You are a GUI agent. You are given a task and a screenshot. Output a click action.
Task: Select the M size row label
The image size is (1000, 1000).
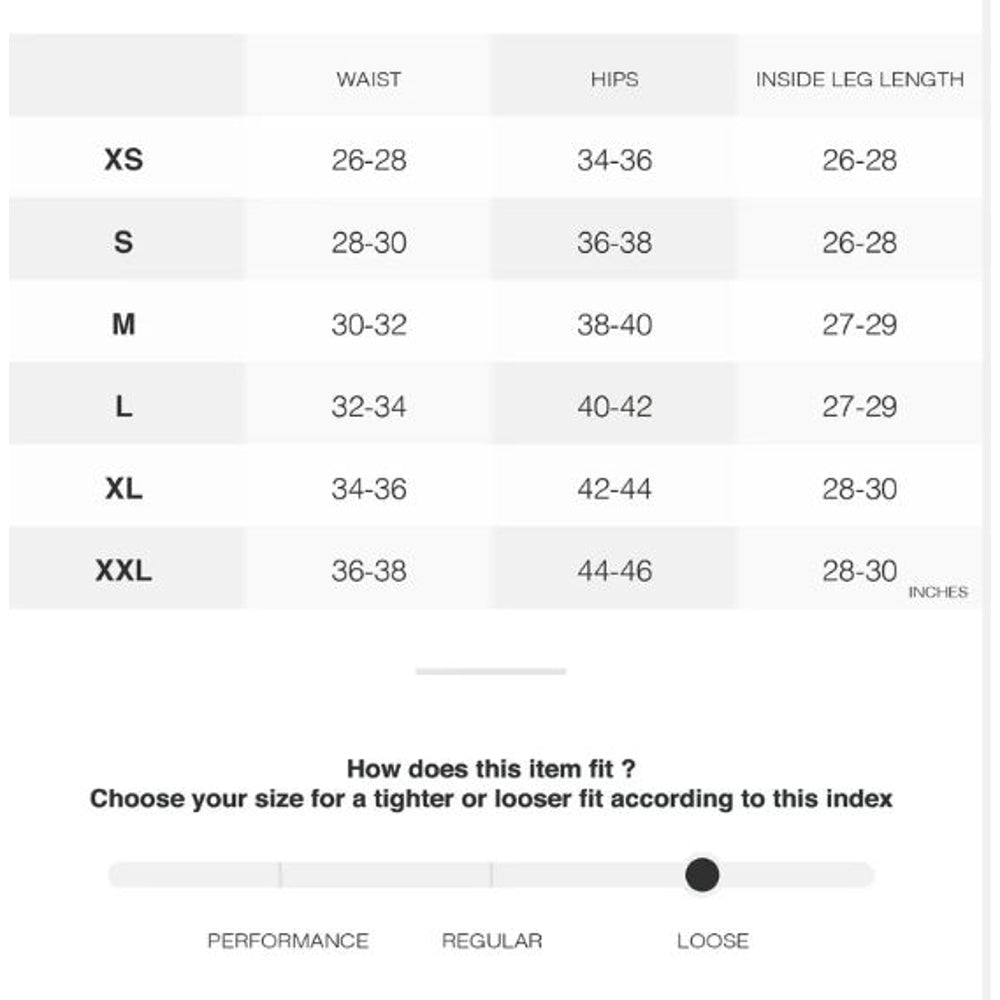124,324
